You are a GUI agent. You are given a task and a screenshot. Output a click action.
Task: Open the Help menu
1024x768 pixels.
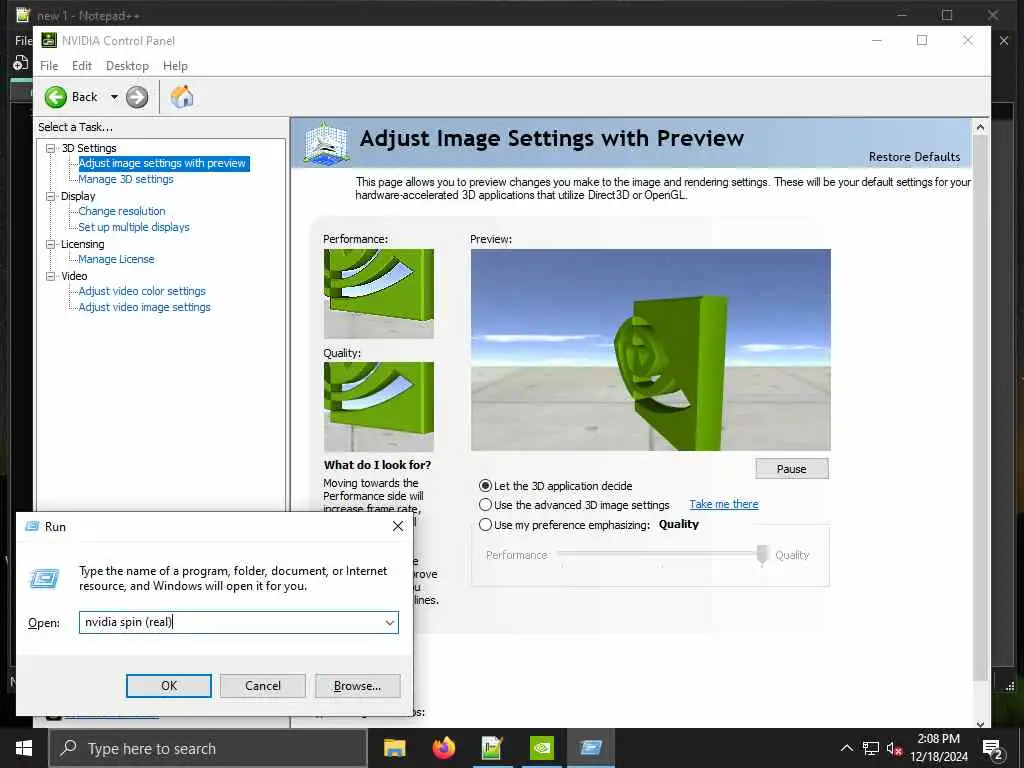pyautogui.click(x=175, y=66)
